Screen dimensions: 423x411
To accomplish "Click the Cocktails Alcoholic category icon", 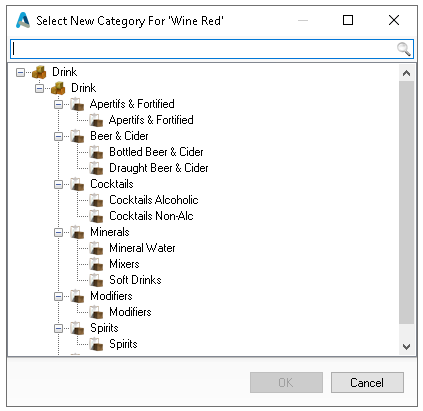I will pyautogui.click(x=96, y=200).
